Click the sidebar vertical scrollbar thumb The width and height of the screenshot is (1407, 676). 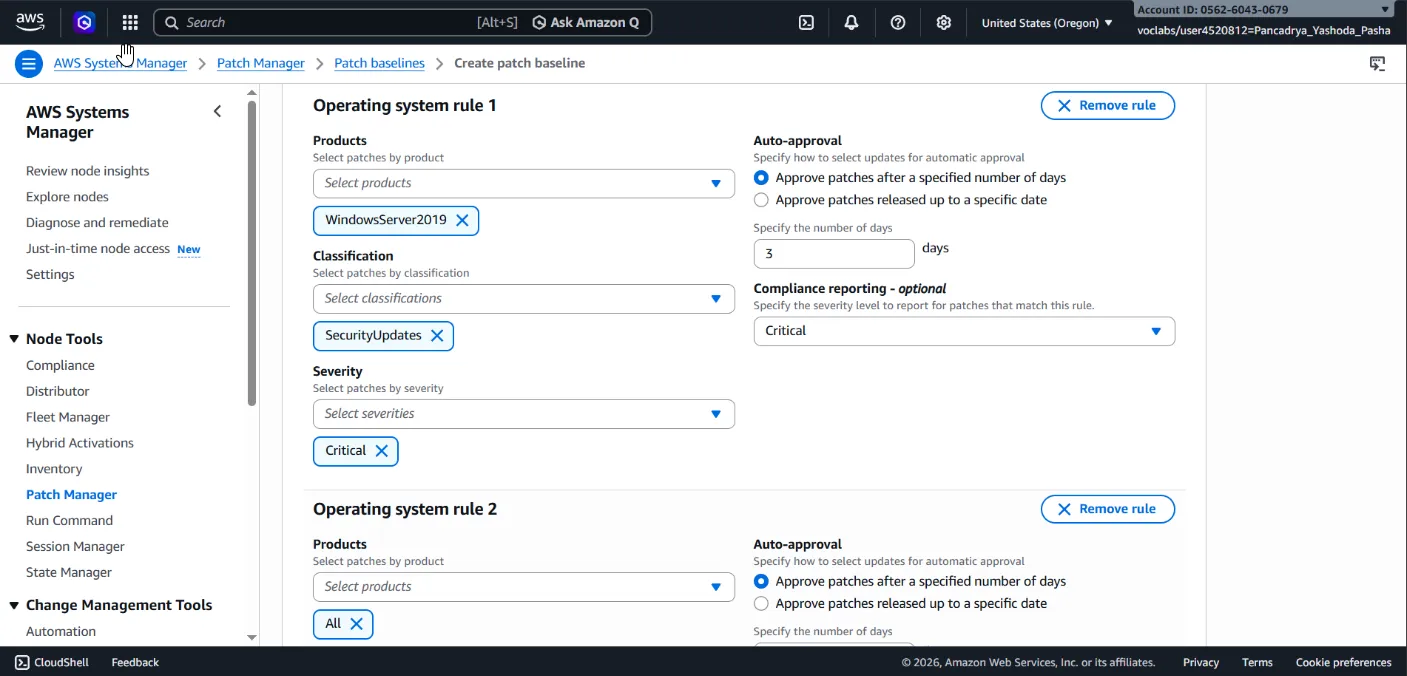[x=252, y=252]
